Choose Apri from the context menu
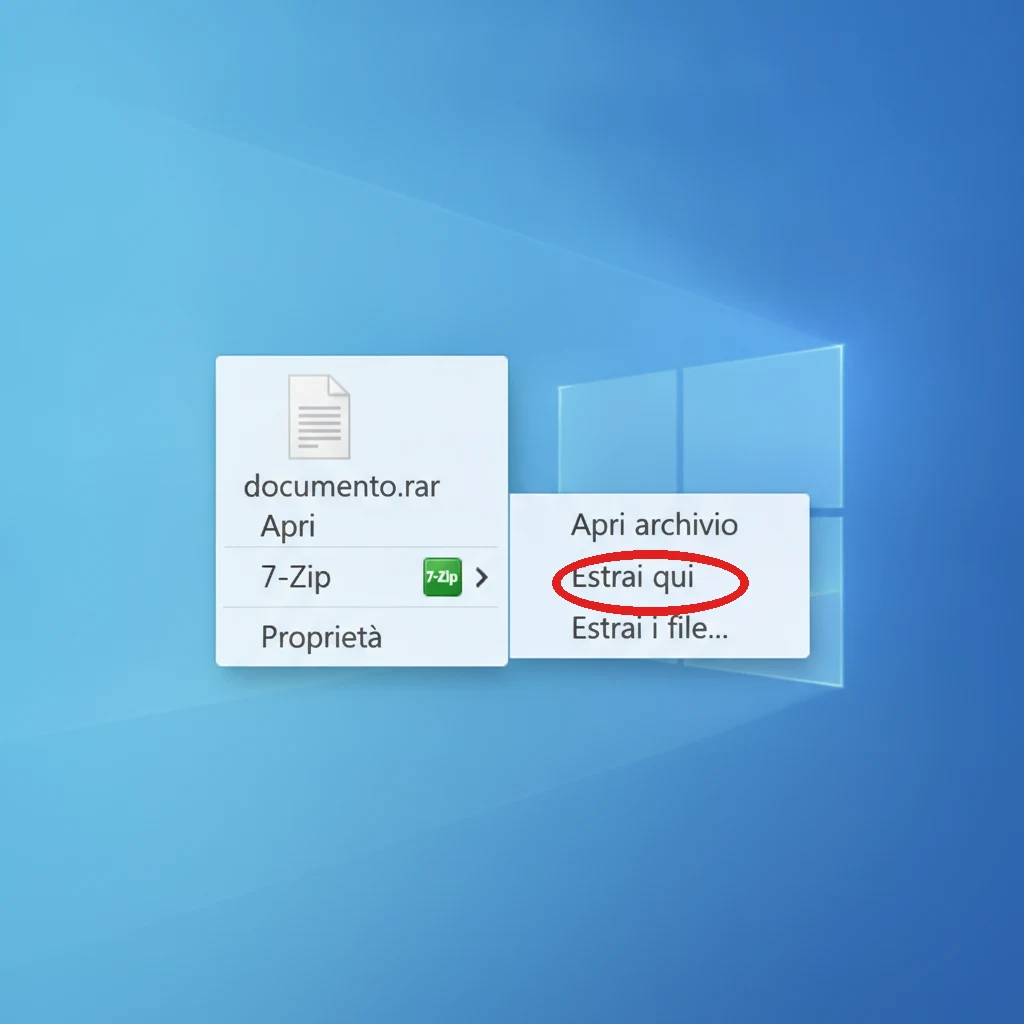 point(288,526)
